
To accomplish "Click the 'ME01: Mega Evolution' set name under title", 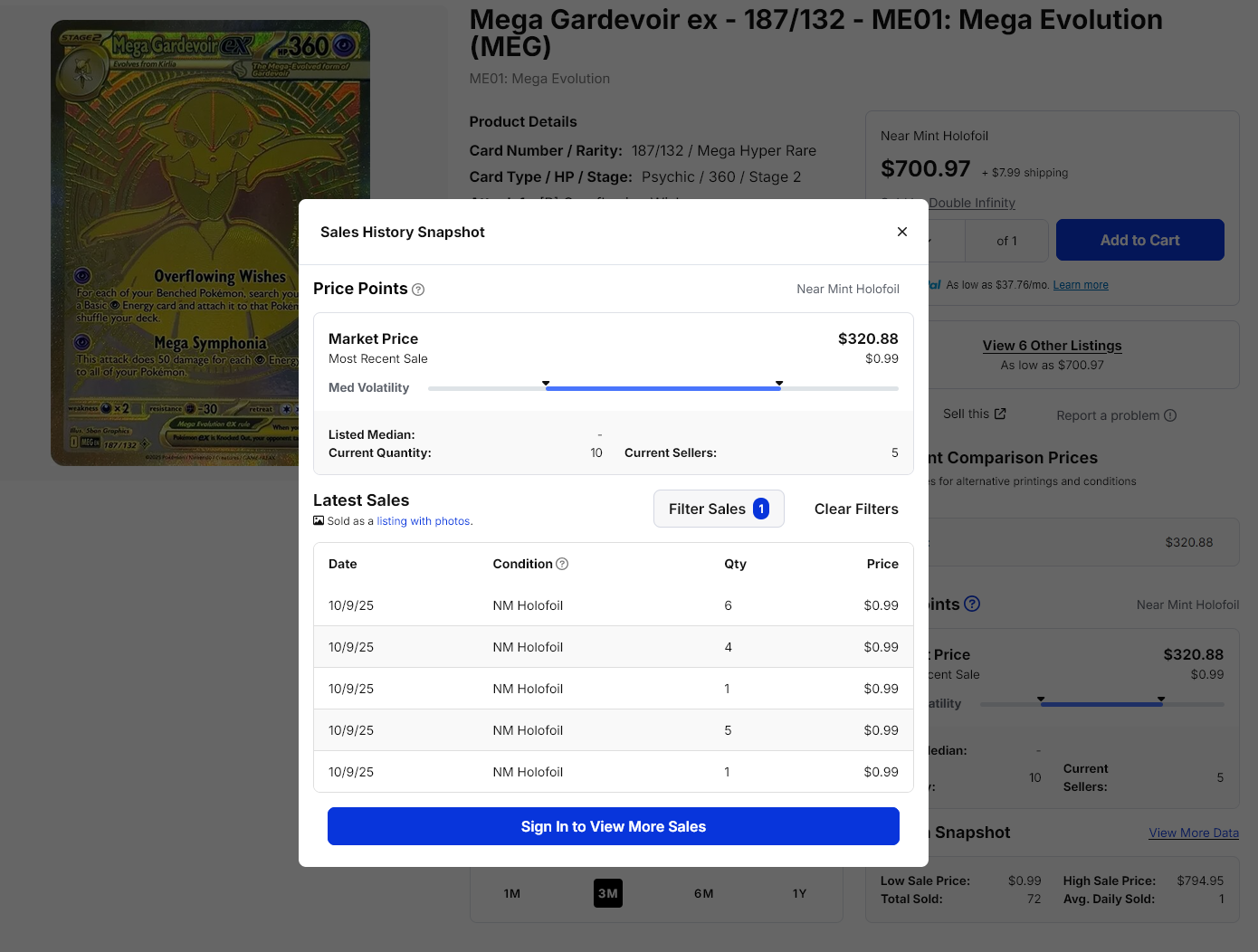I will coord(539,79).
